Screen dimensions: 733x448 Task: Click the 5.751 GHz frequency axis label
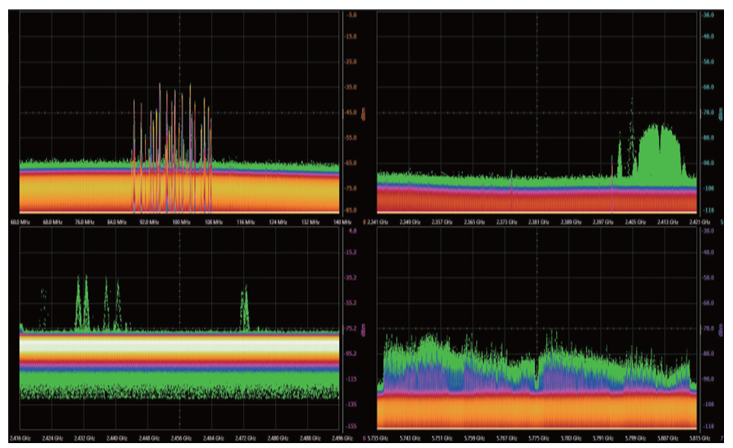pyautogui.click(x=442, y=438)
